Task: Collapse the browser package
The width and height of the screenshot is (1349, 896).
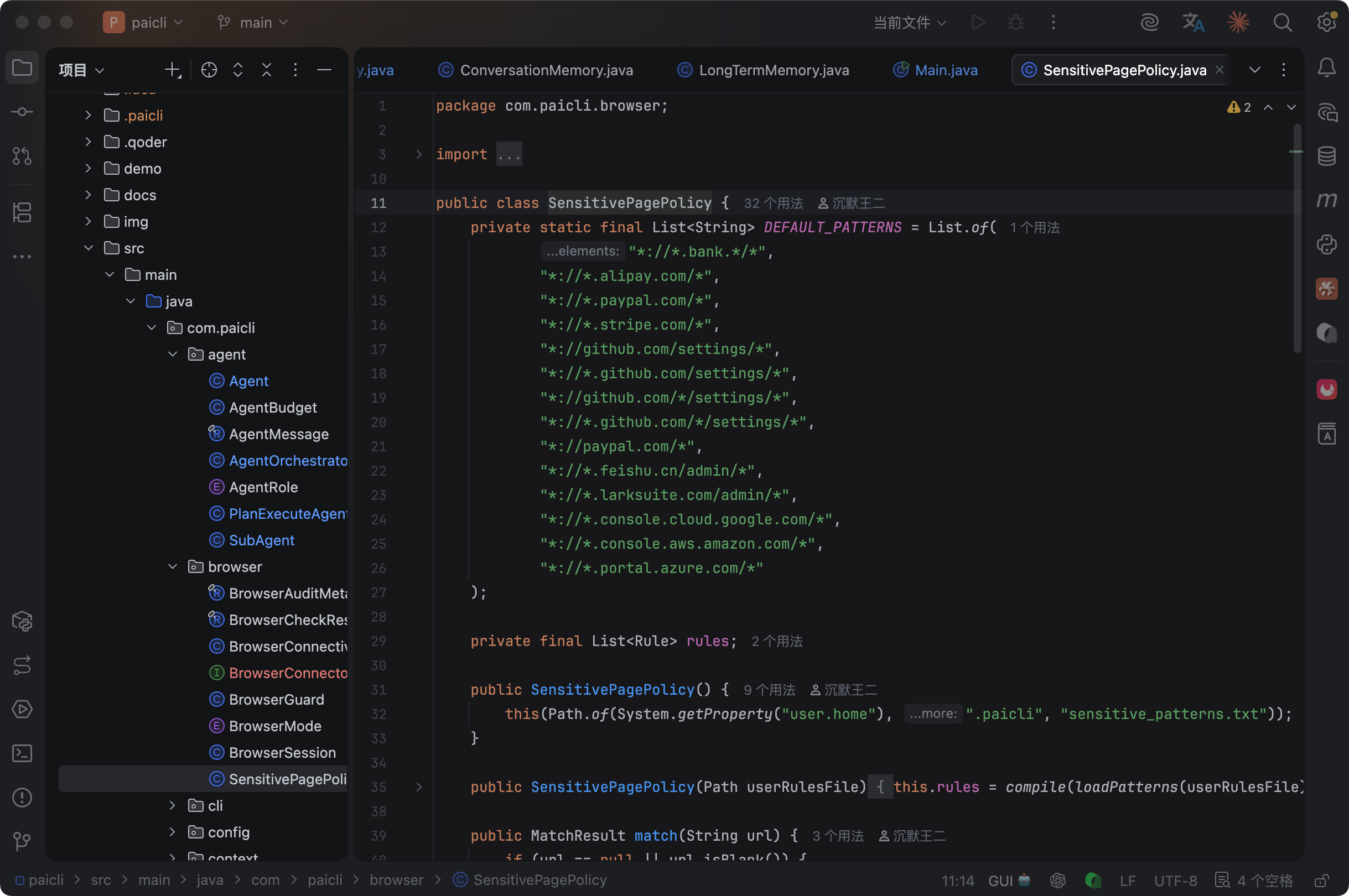Action: click(x=173, y=567)
